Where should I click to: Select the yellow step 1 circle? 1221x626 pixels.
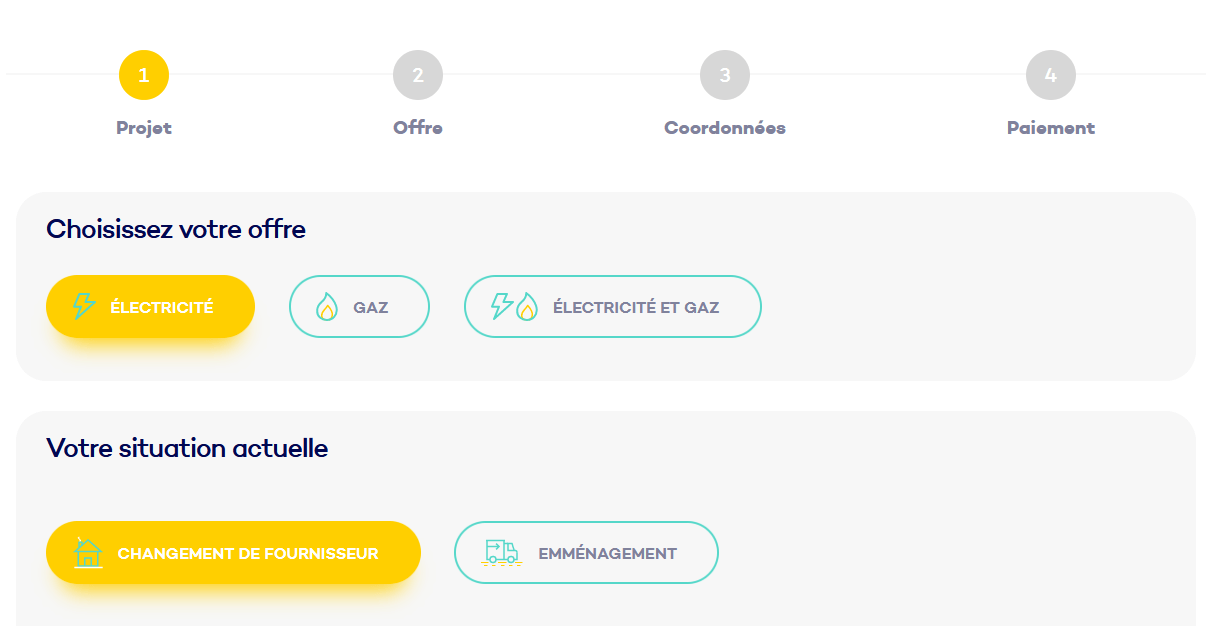(x=144, y=75)
